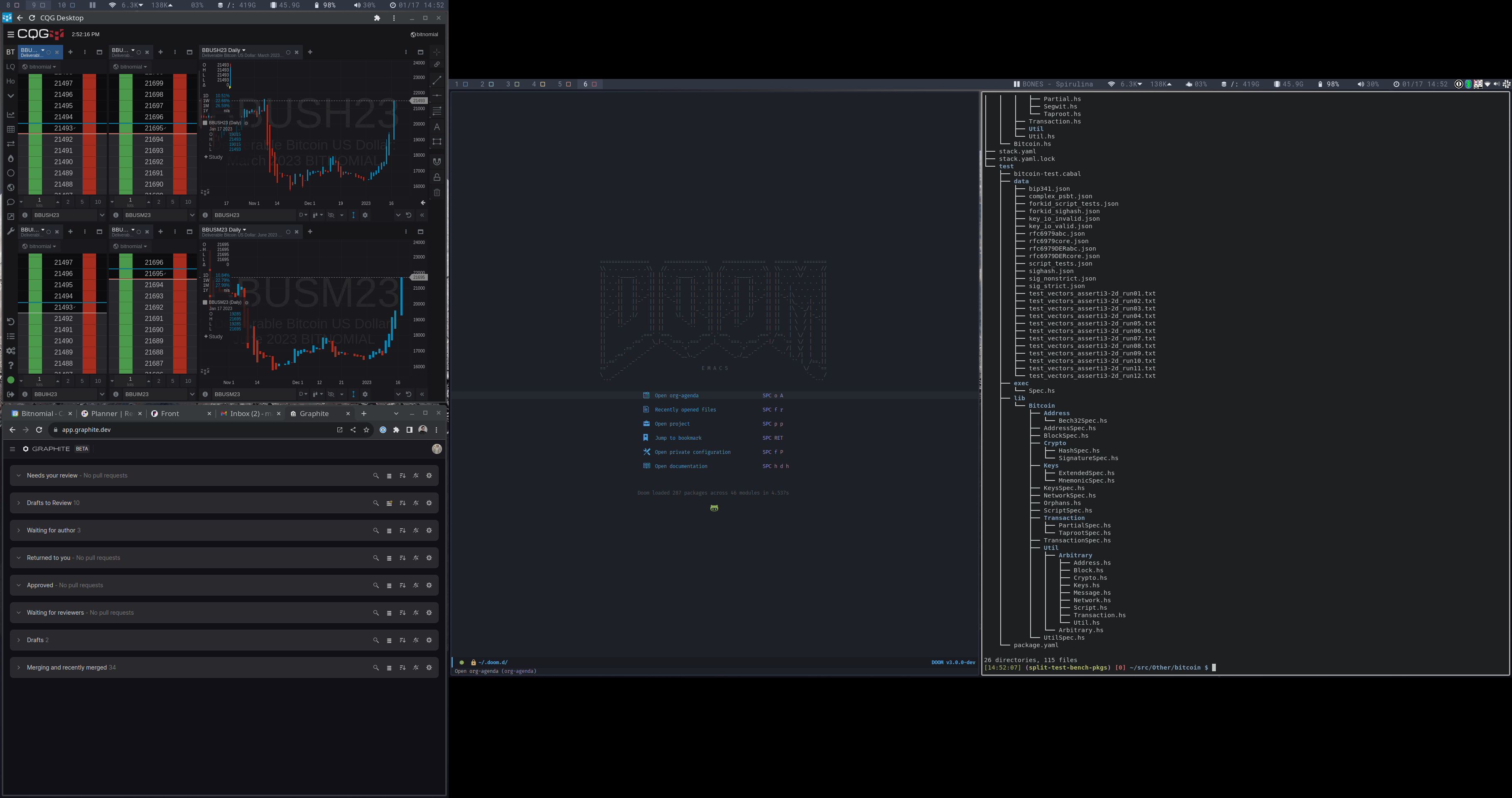The image size is (1512, 798).
Task: Toggle hidden-eye visibility below BBUSH23 chart
Action: click(x=331, y=215)
